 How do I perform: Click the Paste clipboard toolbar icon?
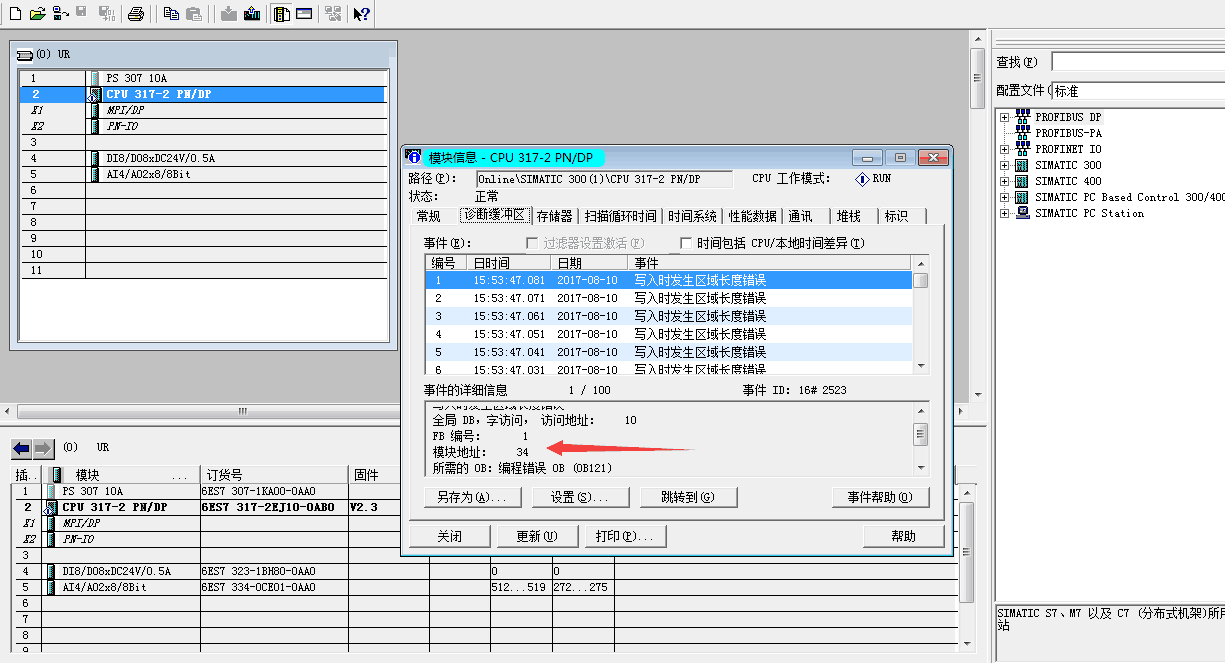[194, 13]
